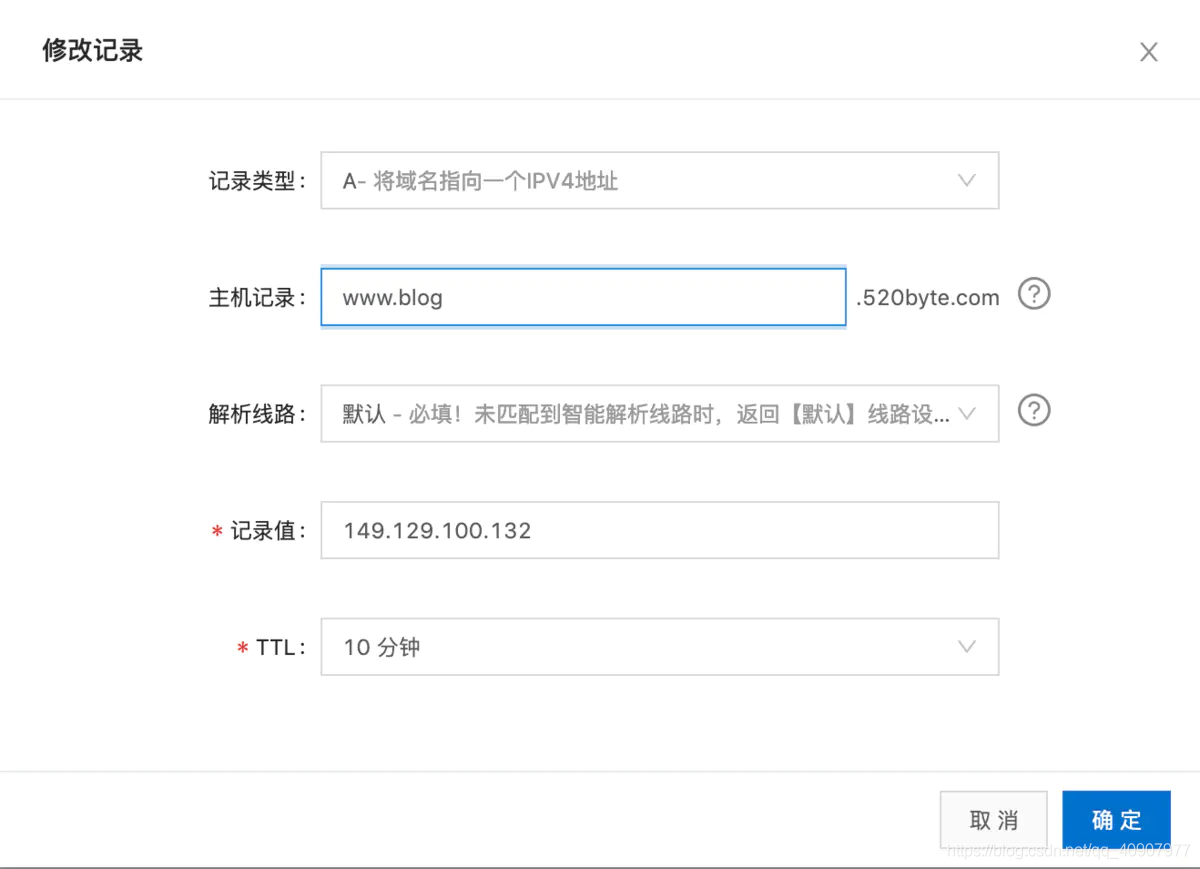Click the chevron arrow on the TTL selector
Viewport: 1200px width, 869px height.
click(x=966, y=647)
